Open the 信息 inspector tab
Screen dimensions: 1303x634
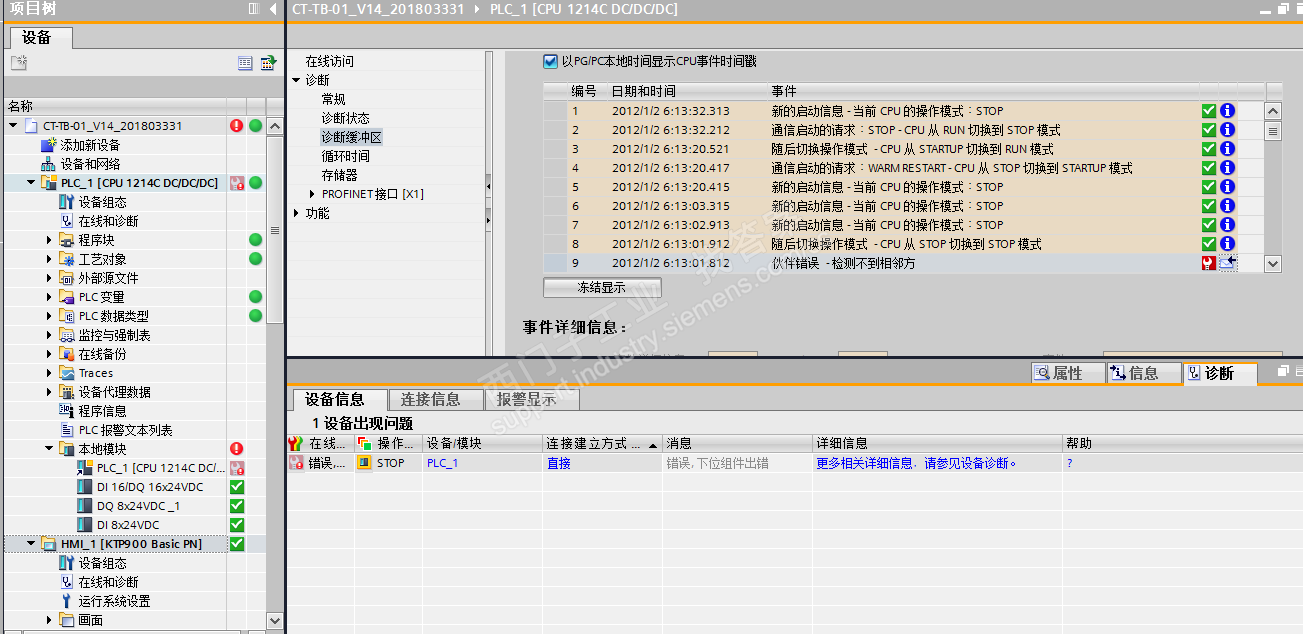click(x=1143, y=373)
